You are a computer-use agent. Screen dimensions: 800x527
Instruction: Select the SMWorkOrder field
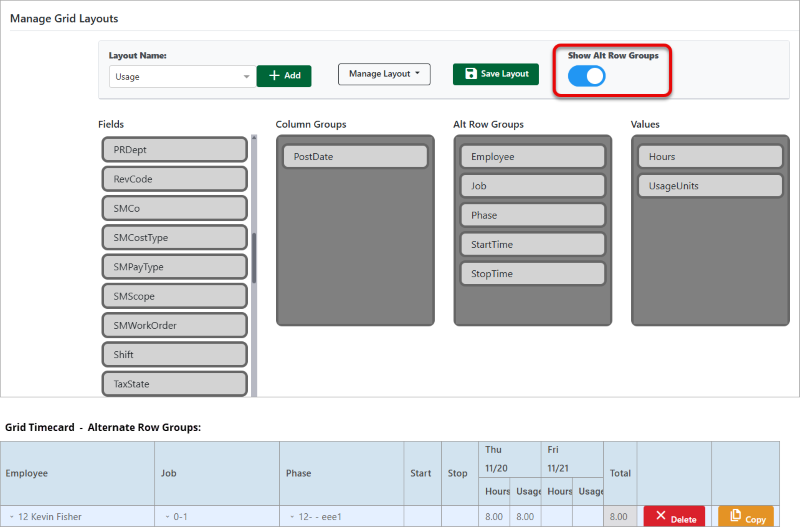pos(175,325)
